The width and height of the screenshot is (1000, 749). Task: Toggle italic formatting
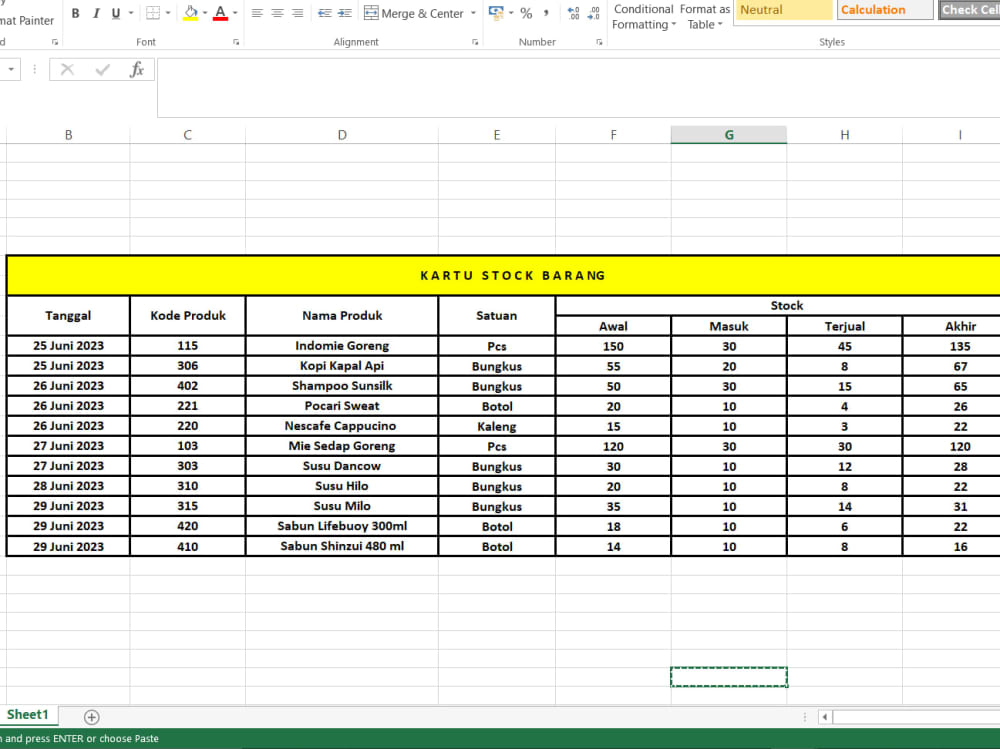click(x=96, y=13)
